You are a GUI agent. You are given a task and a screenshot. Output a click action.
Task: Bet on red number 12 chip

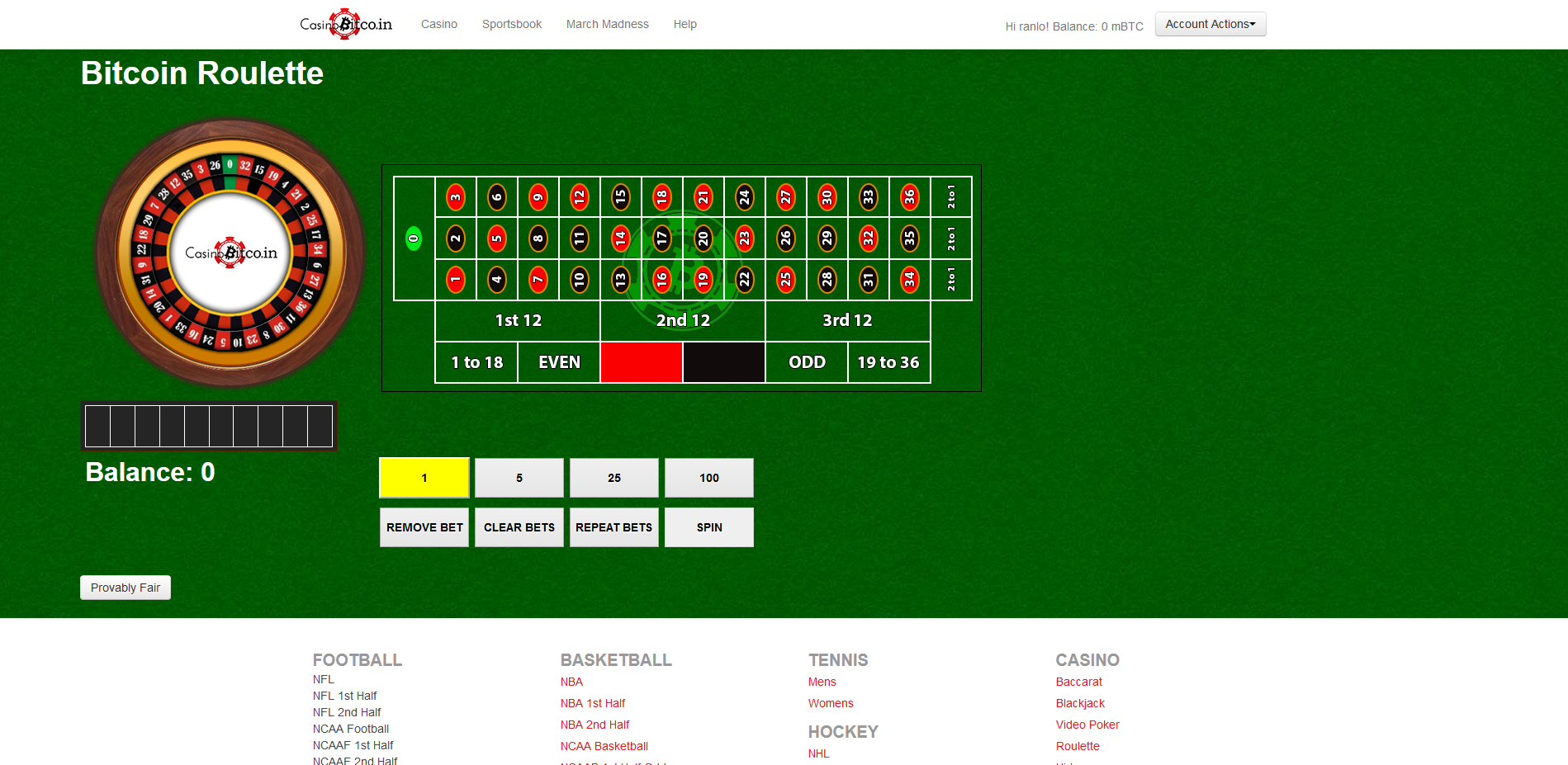pos(580,197)
